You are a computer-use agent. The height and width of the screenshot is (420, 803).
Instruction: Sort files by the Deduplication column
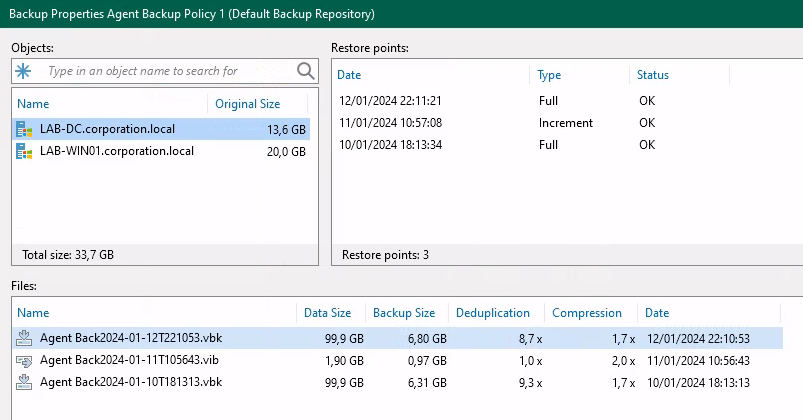493,313
